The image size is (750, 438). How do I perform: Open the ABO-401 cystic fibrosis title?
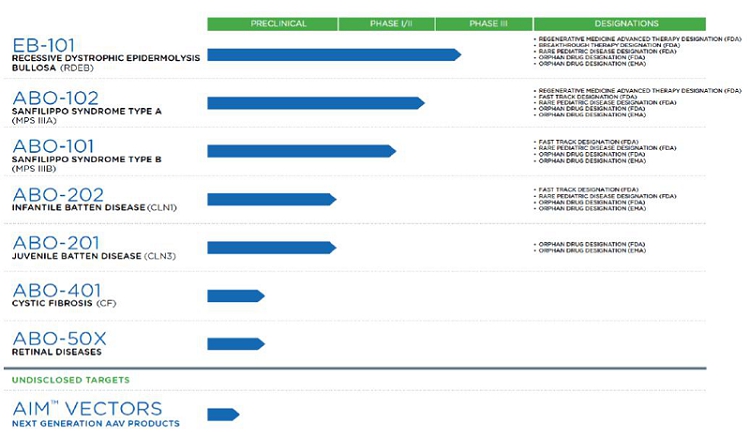[56, 290]
